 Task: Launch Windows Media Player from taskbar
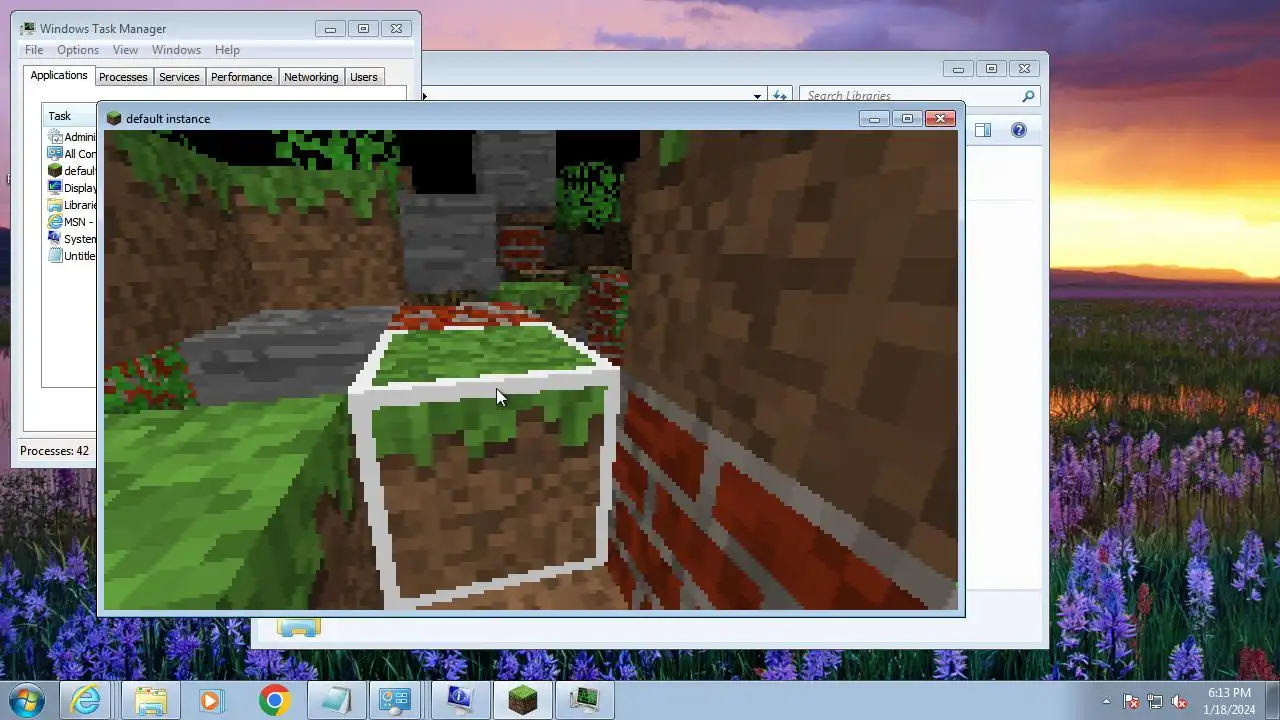[211, 700]
